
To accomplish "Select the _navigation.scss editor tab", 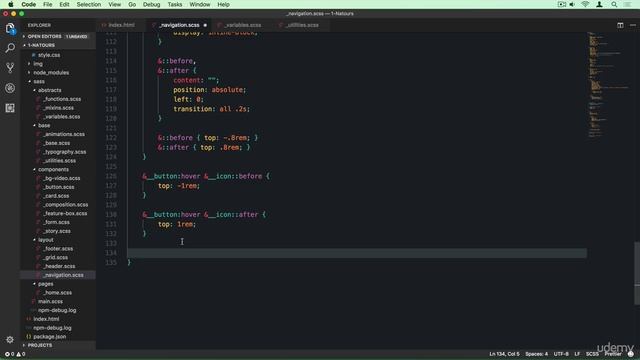I will (179, 25).
